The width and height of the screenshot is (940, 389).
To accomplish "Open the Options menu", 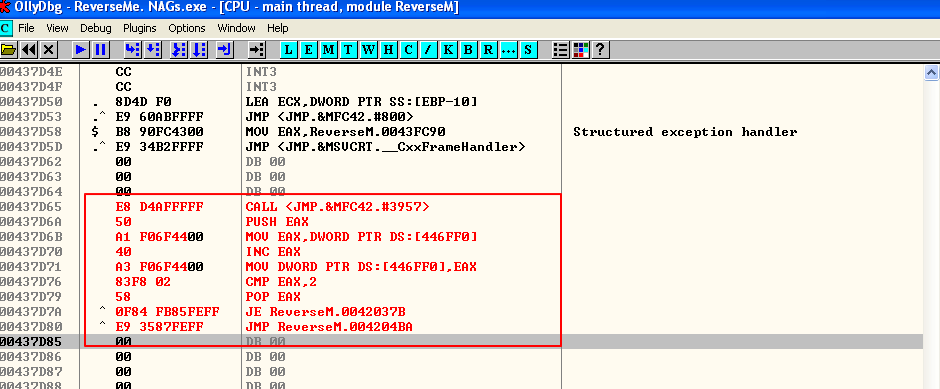I will 187,28.
